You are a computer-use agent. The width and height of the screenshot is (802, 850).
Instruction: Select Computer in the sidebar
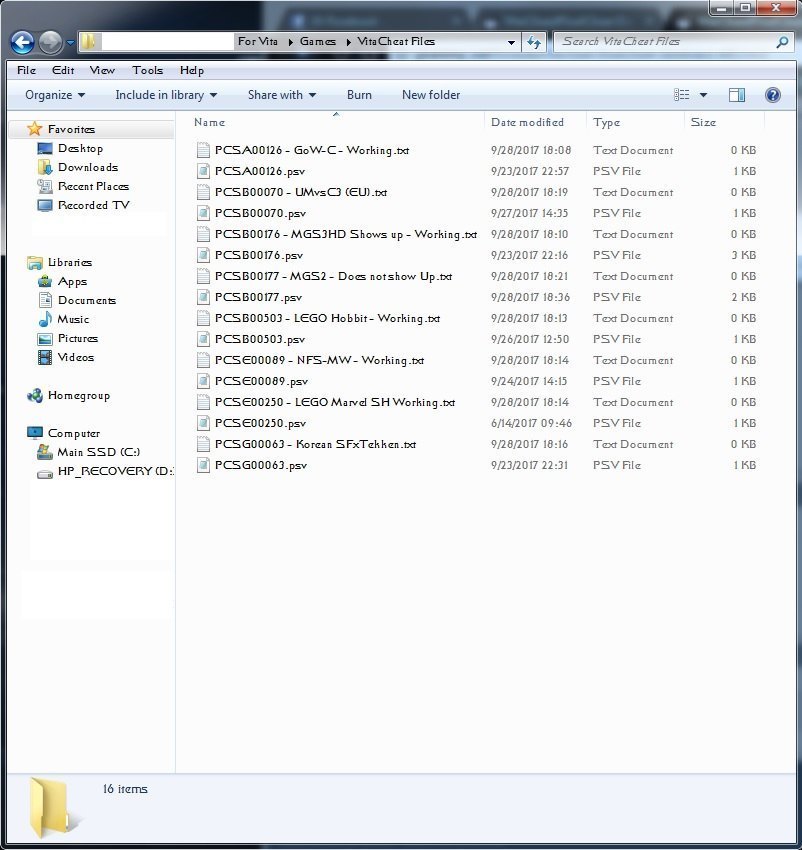click(x=74, y=433)
